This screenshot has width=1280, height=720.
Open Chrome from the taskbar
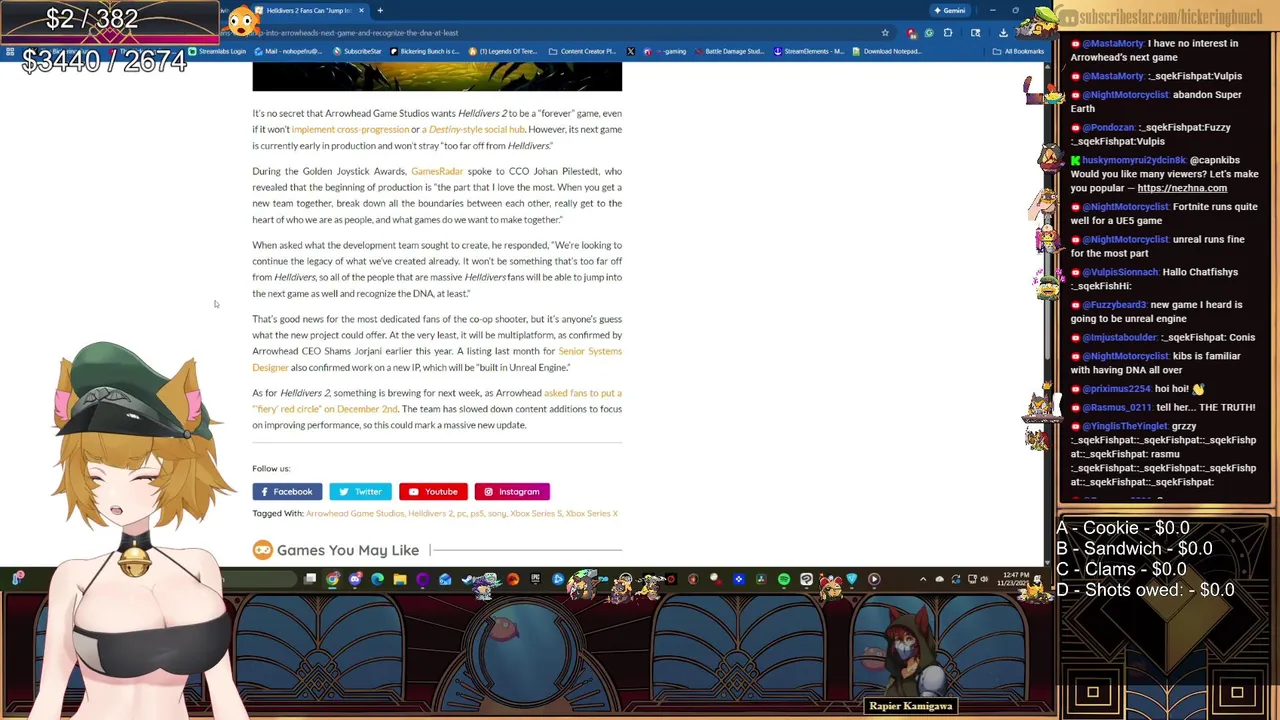click(x=332, y=579)
